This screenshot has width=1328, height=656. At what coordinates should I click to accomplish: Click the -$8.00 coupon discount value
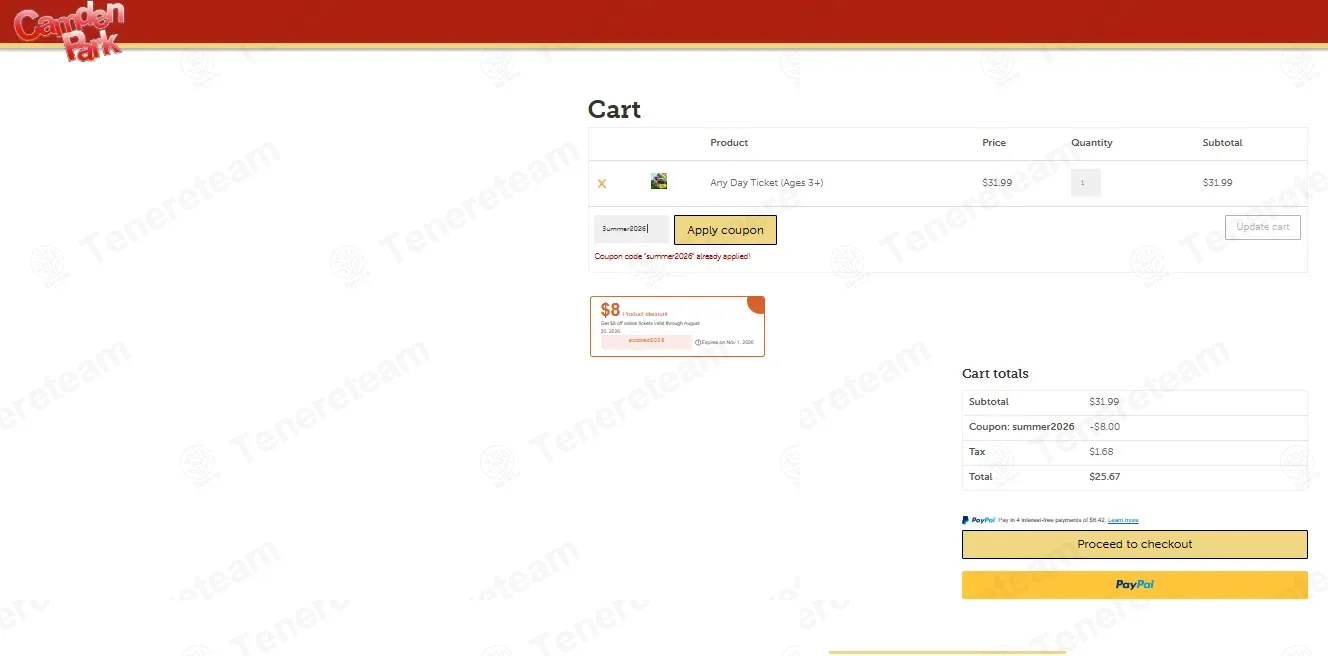1104,427
